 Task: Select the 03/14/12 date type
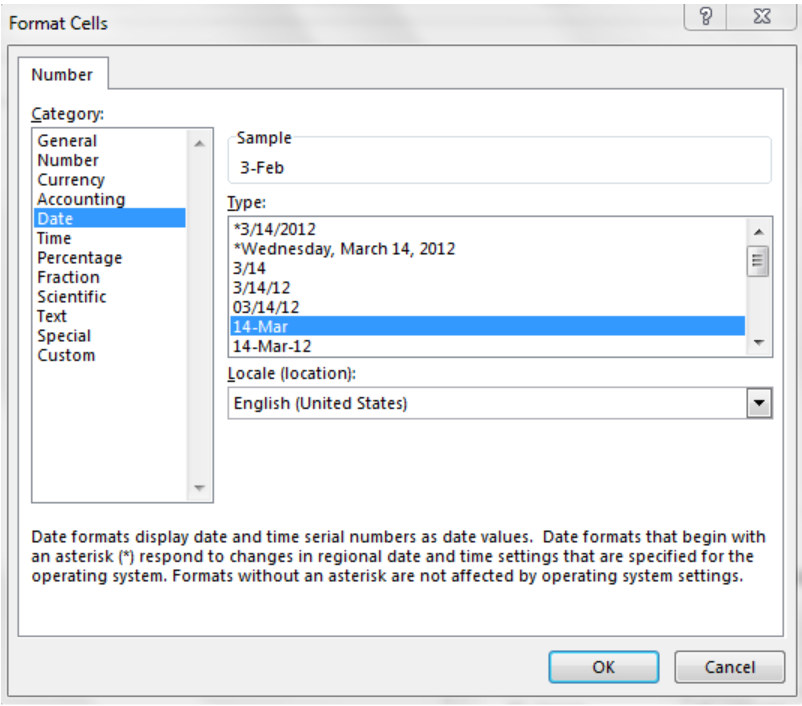[266, 307]
